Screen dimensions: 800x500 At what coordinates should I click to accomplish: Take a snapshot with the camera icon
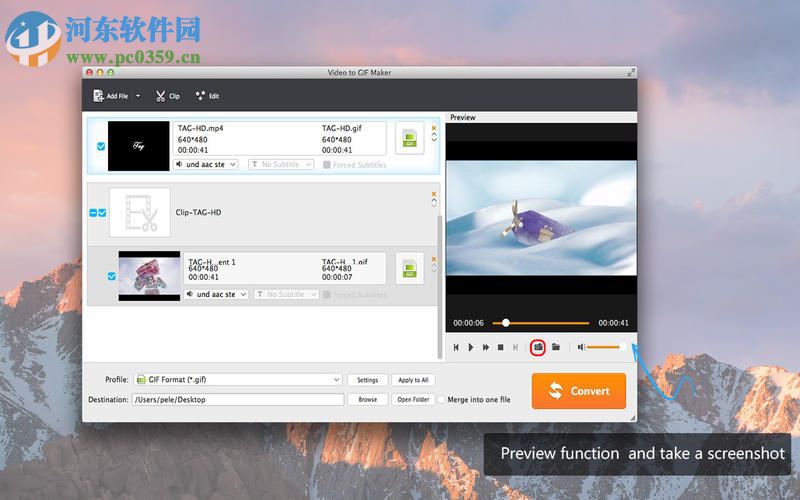[538, 347]
